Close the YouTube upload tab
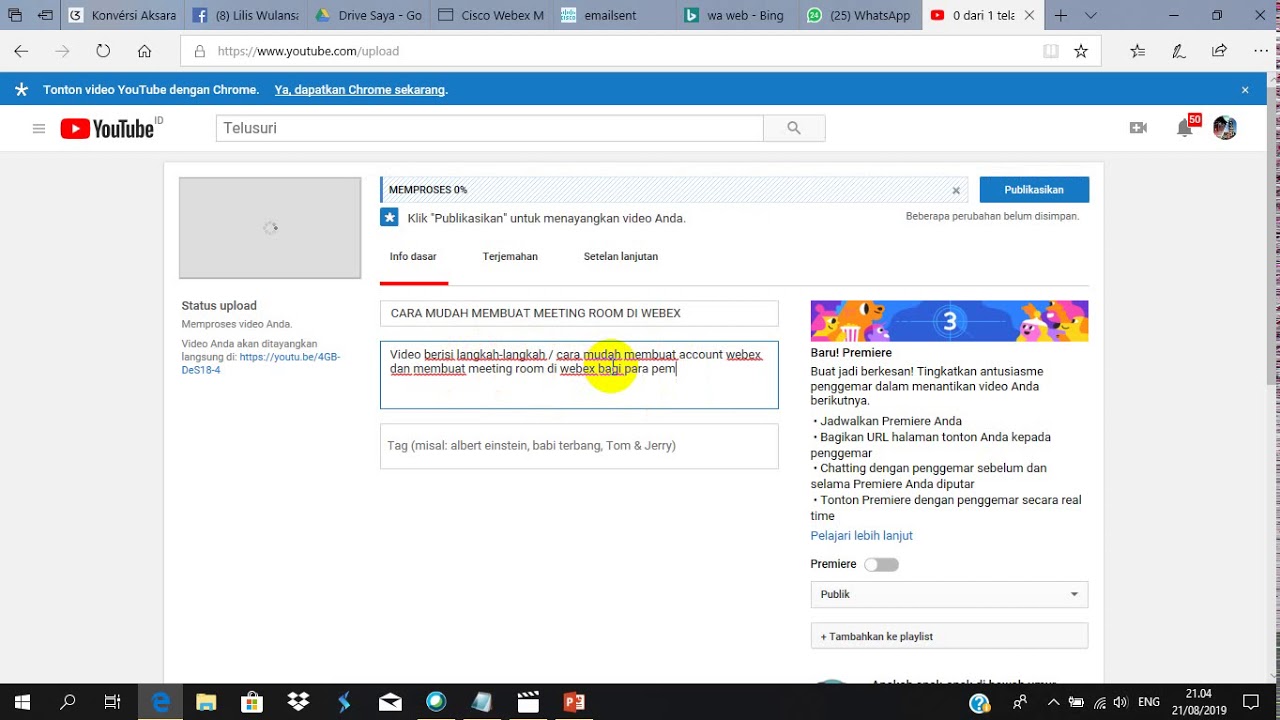This screenshot has height=720, width=1280. (1029, 15)
